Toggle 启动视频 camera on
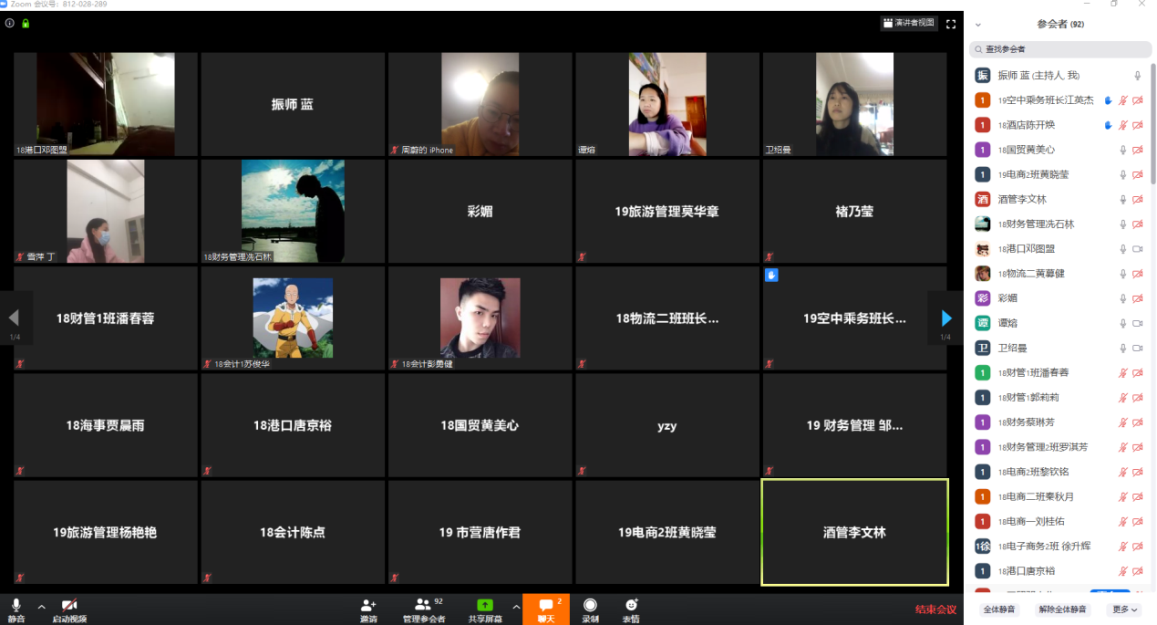This screenshot has width=1157, height=625. (x=69, y=605)
